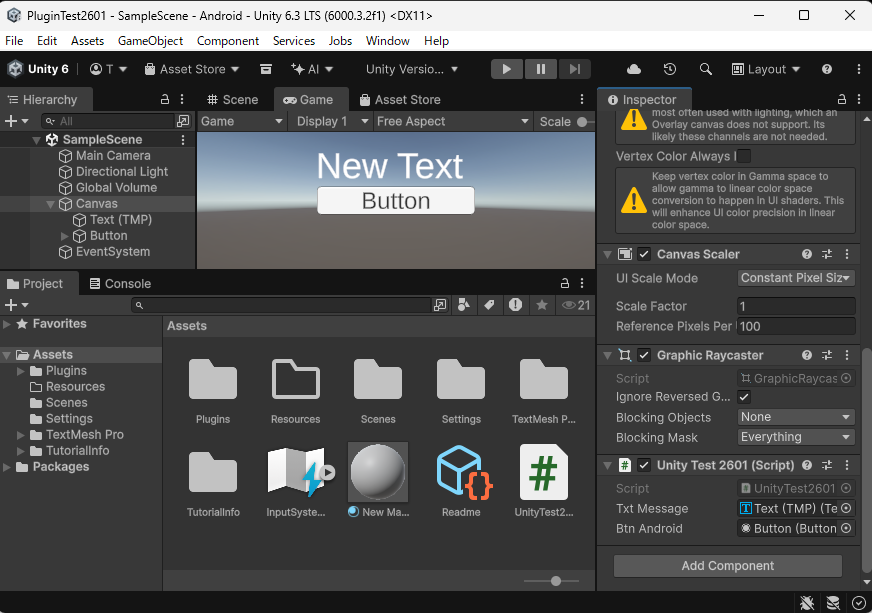Open the Blocking Mask dropdown
Image resolution: width=872 pixels, height=613 pixels.
[796, 437]
